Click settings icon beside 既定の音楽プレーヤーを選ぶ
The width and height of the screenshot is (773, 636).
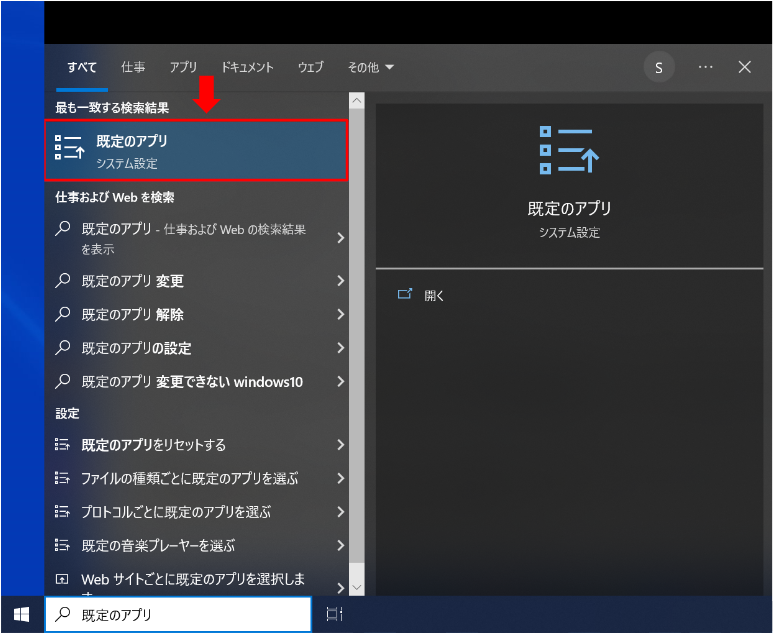click(62, 545)
